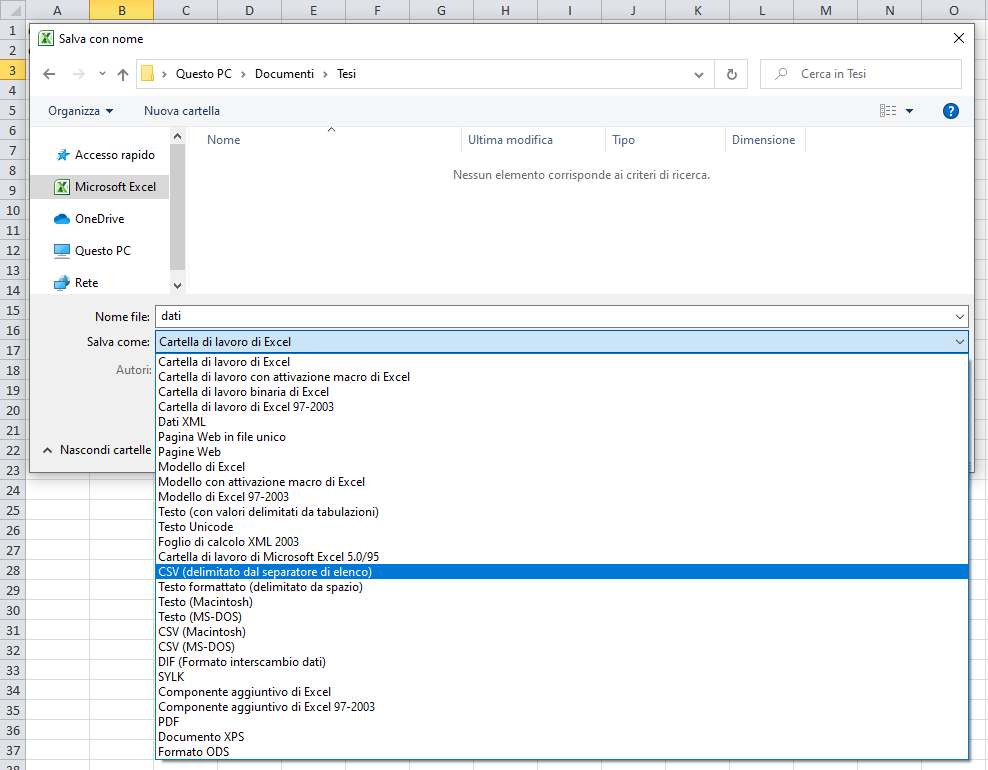Close the Salva con nome dialog
Image resolution: width=988 pixels, height=770 pixels.
tap(958, 38)
